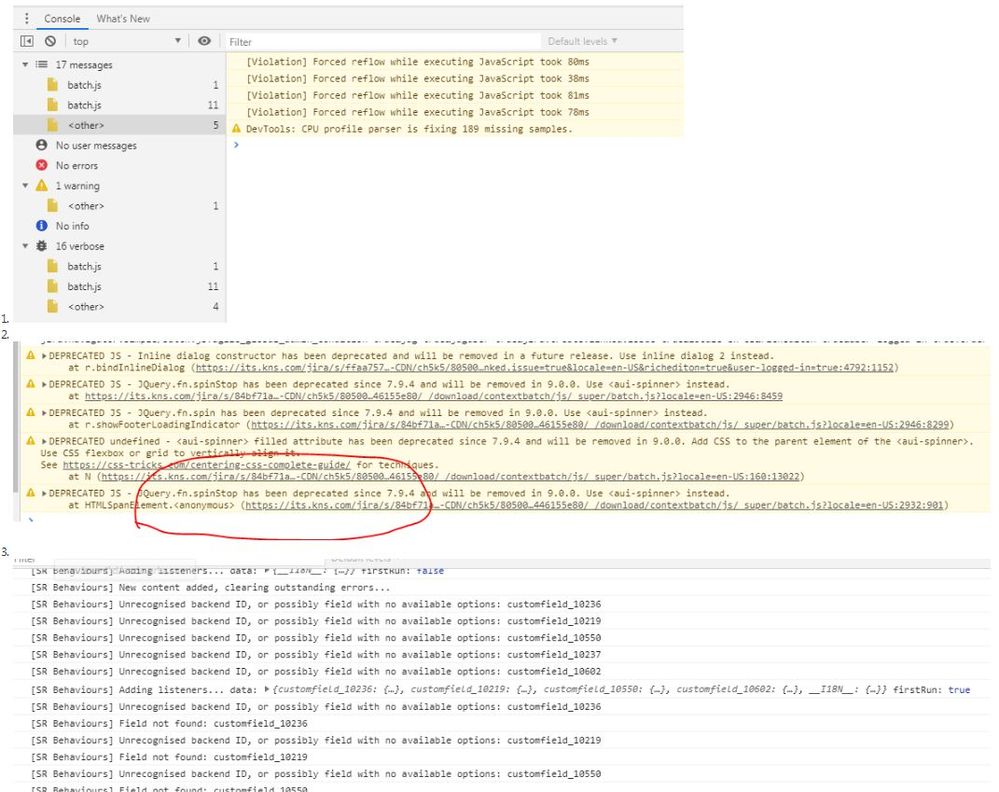Click the eye icon to create live expression
This screenshot has height=792, width=999.
tap(204, 41)
